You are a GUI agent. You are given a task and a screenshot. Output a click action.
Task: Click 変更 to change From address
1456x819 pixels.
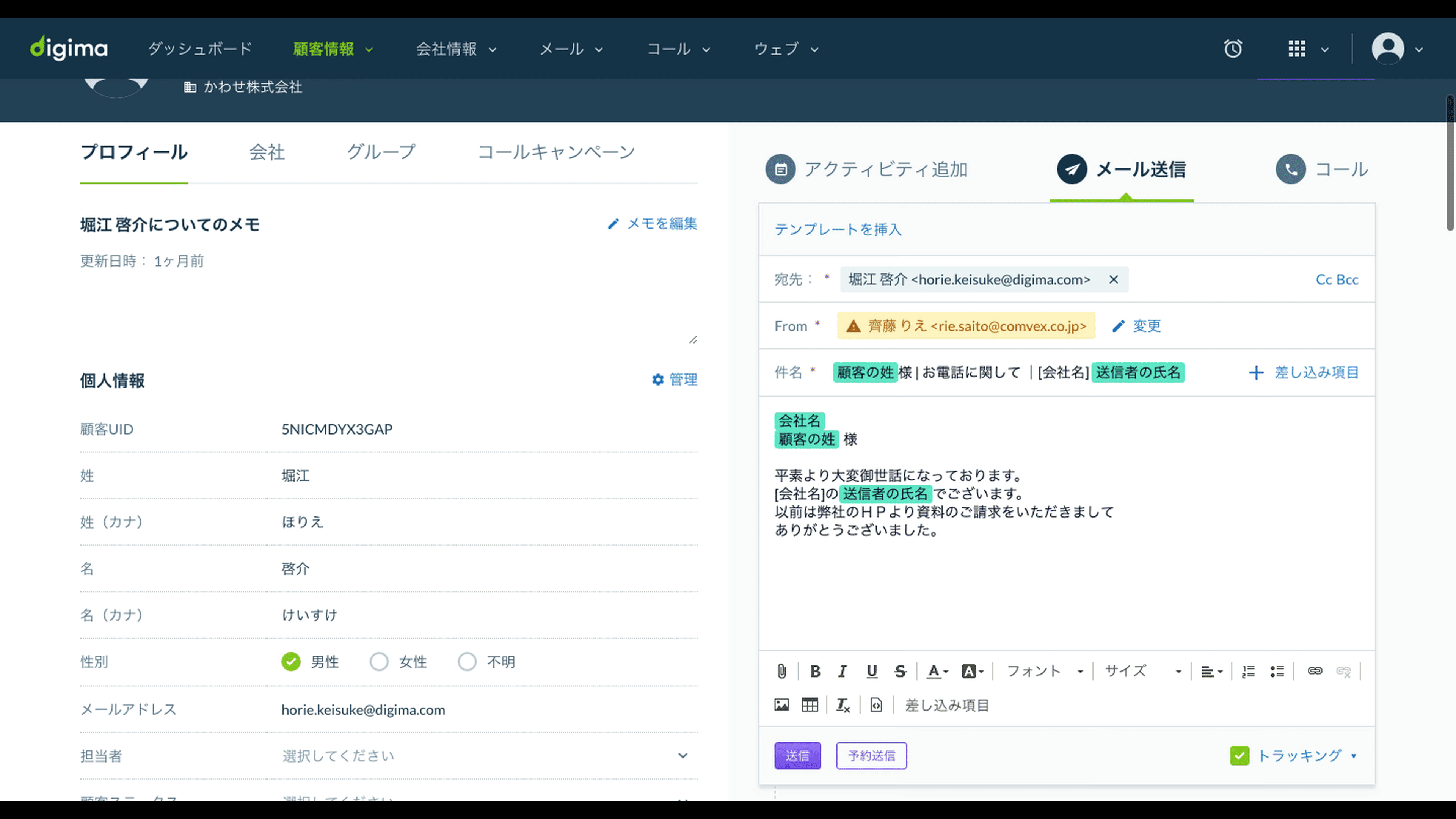(1137, 326)
